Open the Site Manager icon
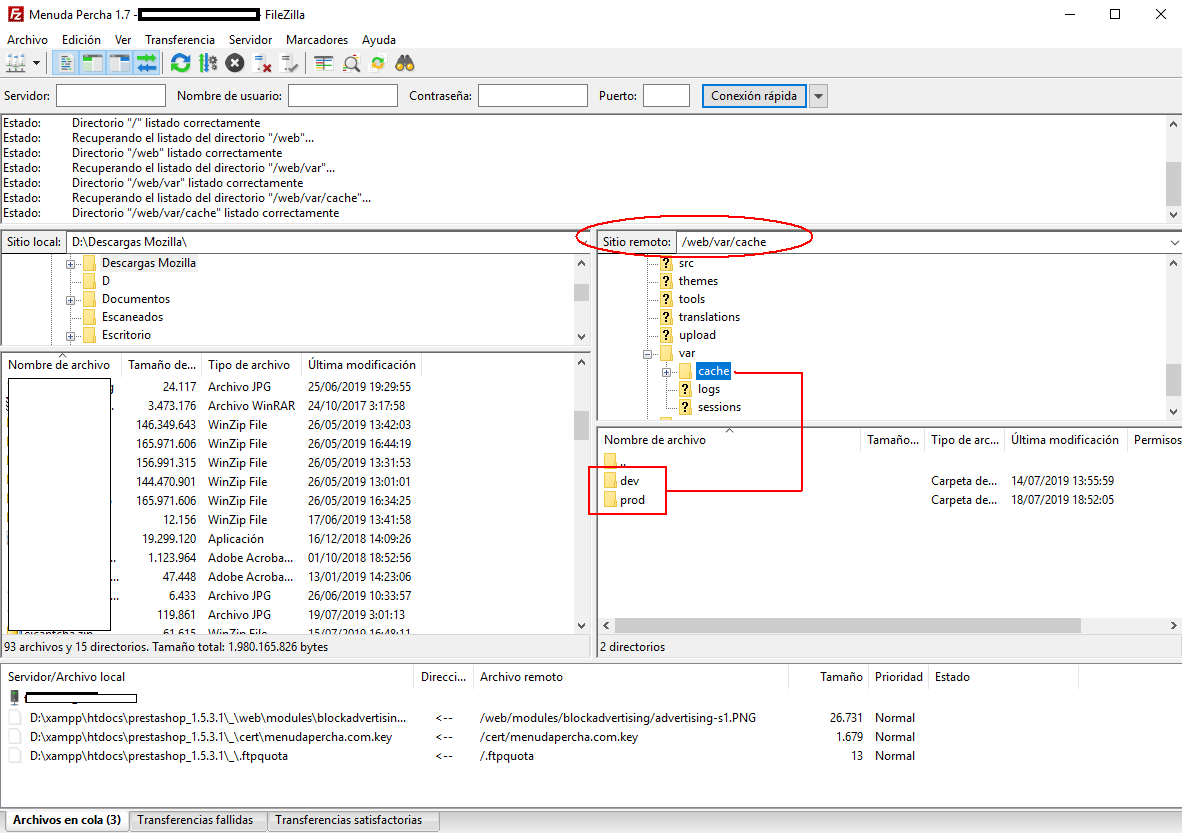This screenshot has width=1182, height=833. coord(16,63)
